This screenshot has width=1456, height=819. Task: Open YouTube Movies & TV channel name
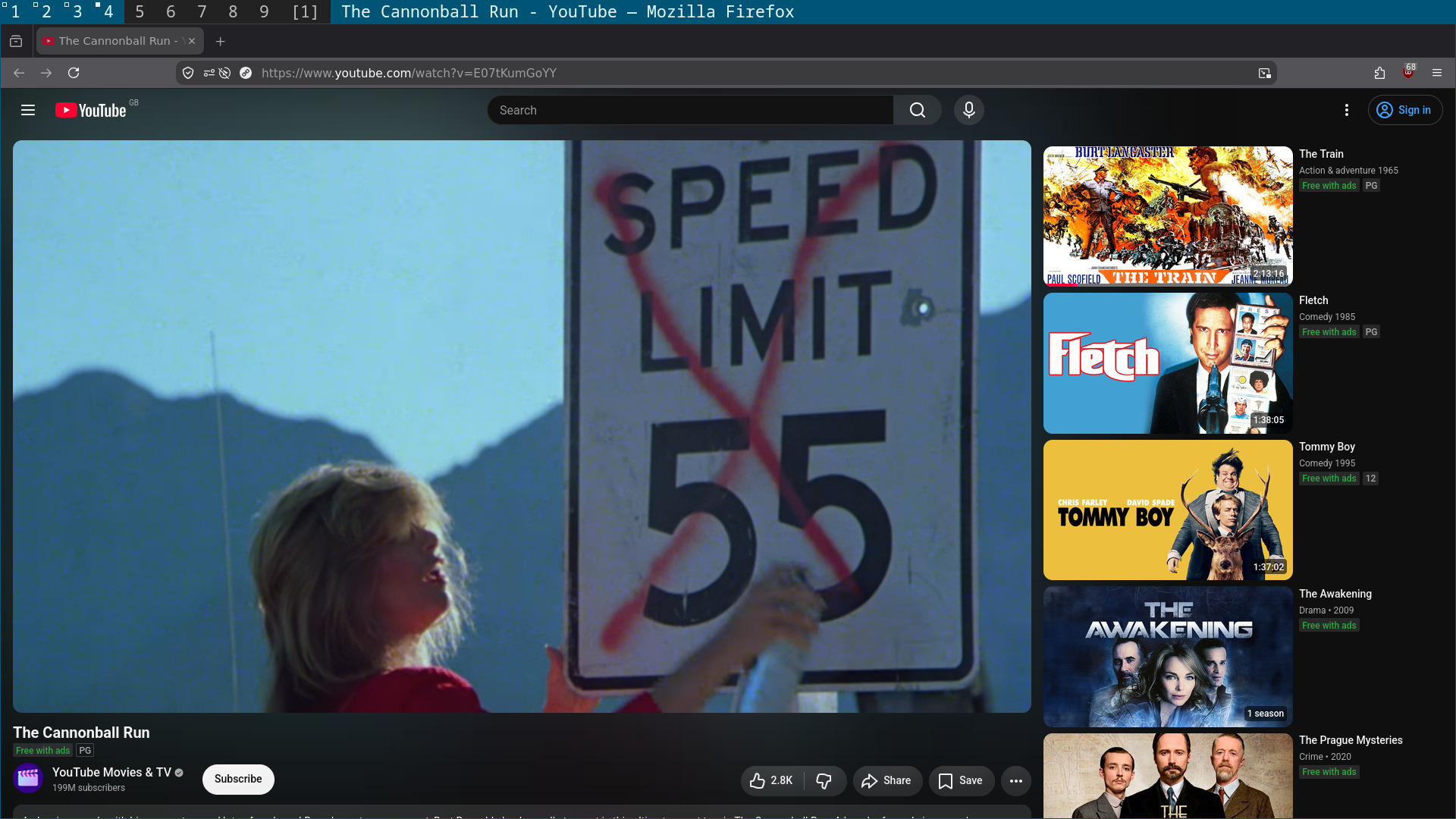111,772
